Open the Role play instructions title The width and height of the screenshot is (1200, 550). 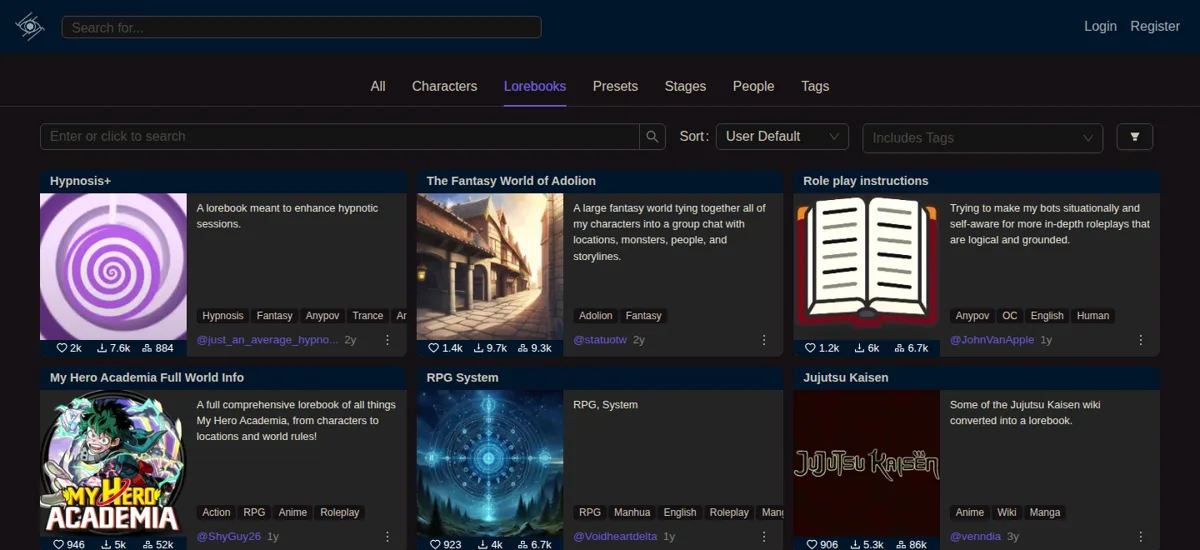(866, 181)
